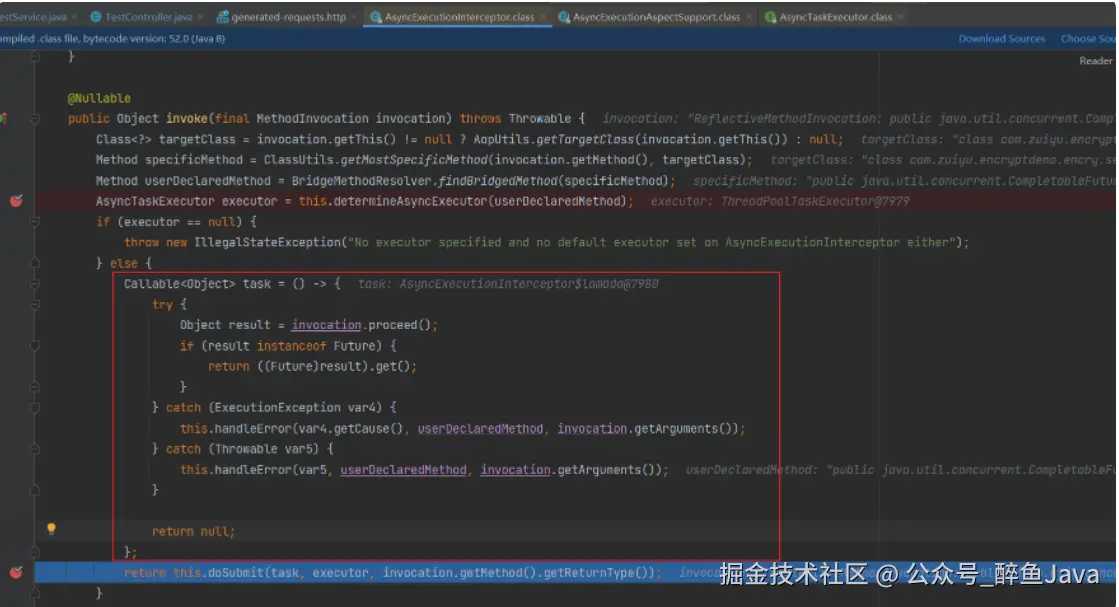This screenshot has height=607, width=1119.
Task: Collapse the if (executor == null) block
Action: [34, 222]
